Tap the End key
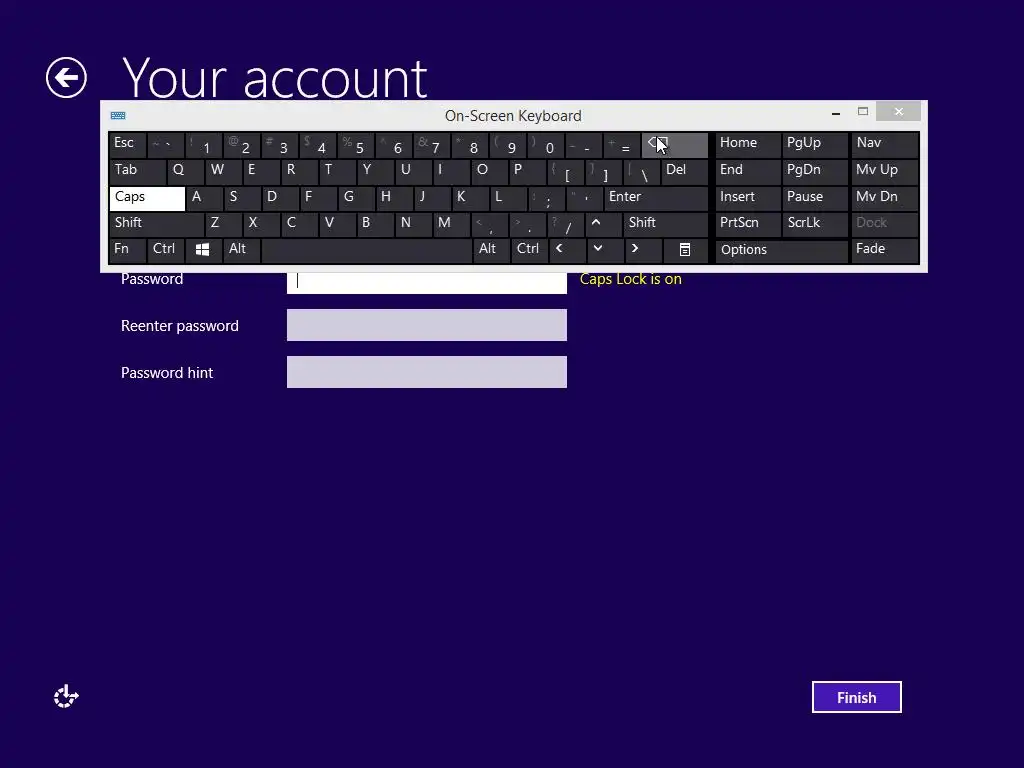1024x768 pixels. click(748, 172)
